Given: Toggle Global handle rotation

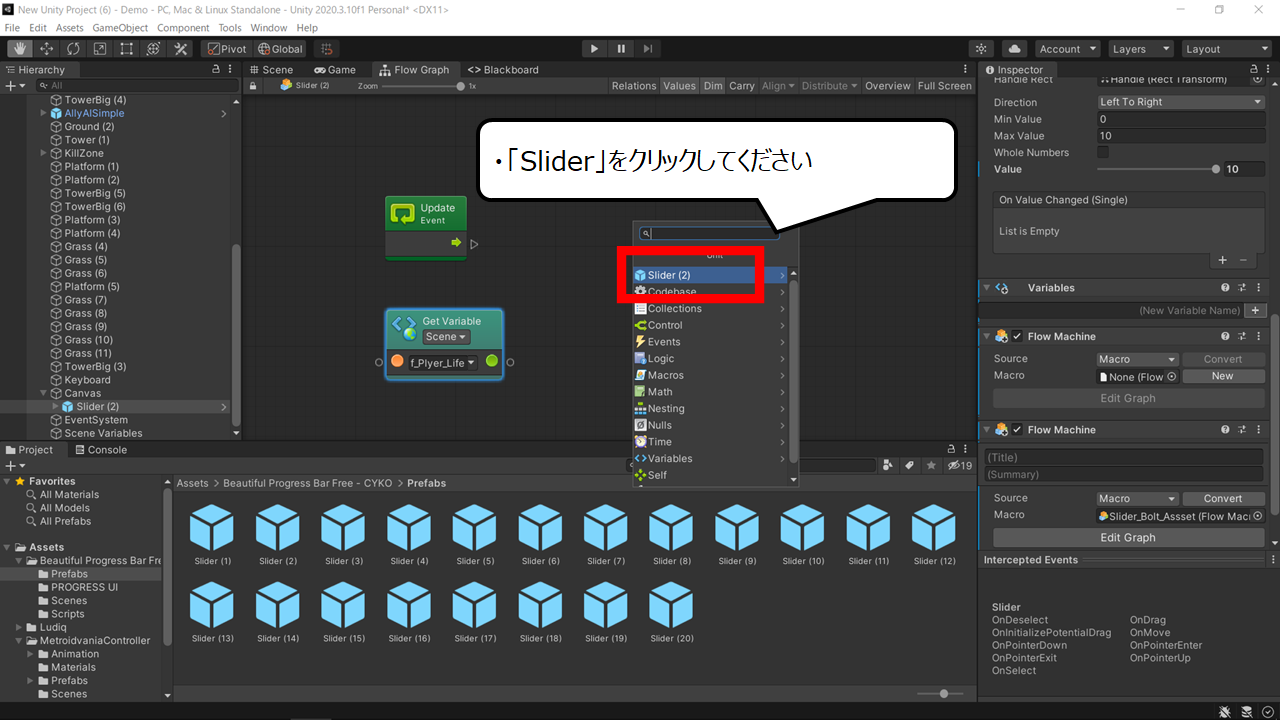Looking at the screenshot, I should click(x=280, y=49).
